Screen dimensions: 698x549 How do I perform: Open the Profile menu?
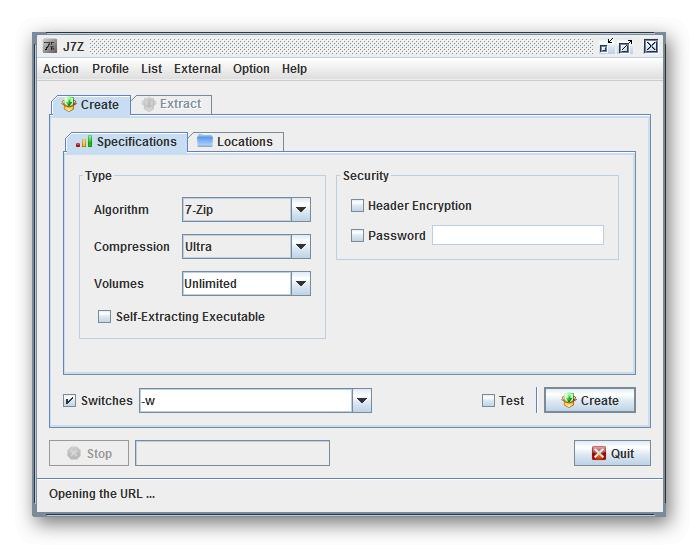(x=110, y=69)
